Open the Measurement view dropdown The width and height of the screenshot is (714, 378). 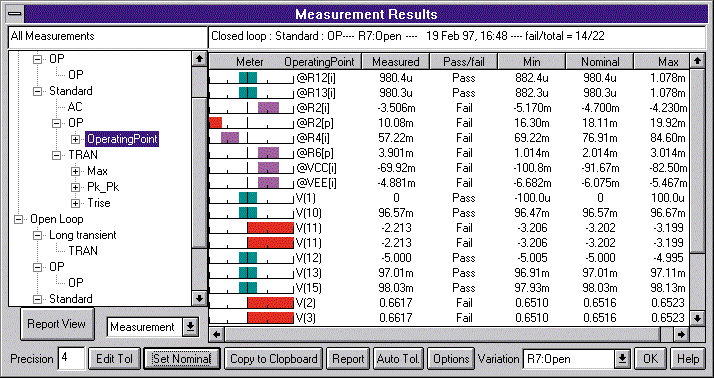190,327
